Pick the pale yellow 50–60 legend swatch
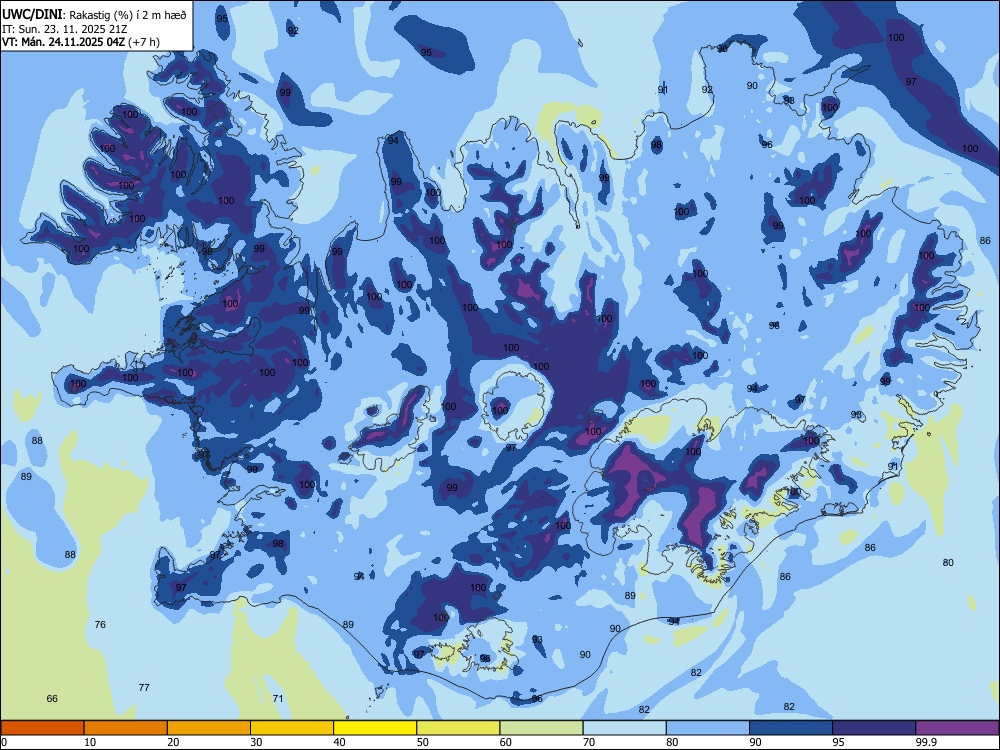Image resolution: width=1000 pixels, height=750 pixels. [x=458, y=728]
